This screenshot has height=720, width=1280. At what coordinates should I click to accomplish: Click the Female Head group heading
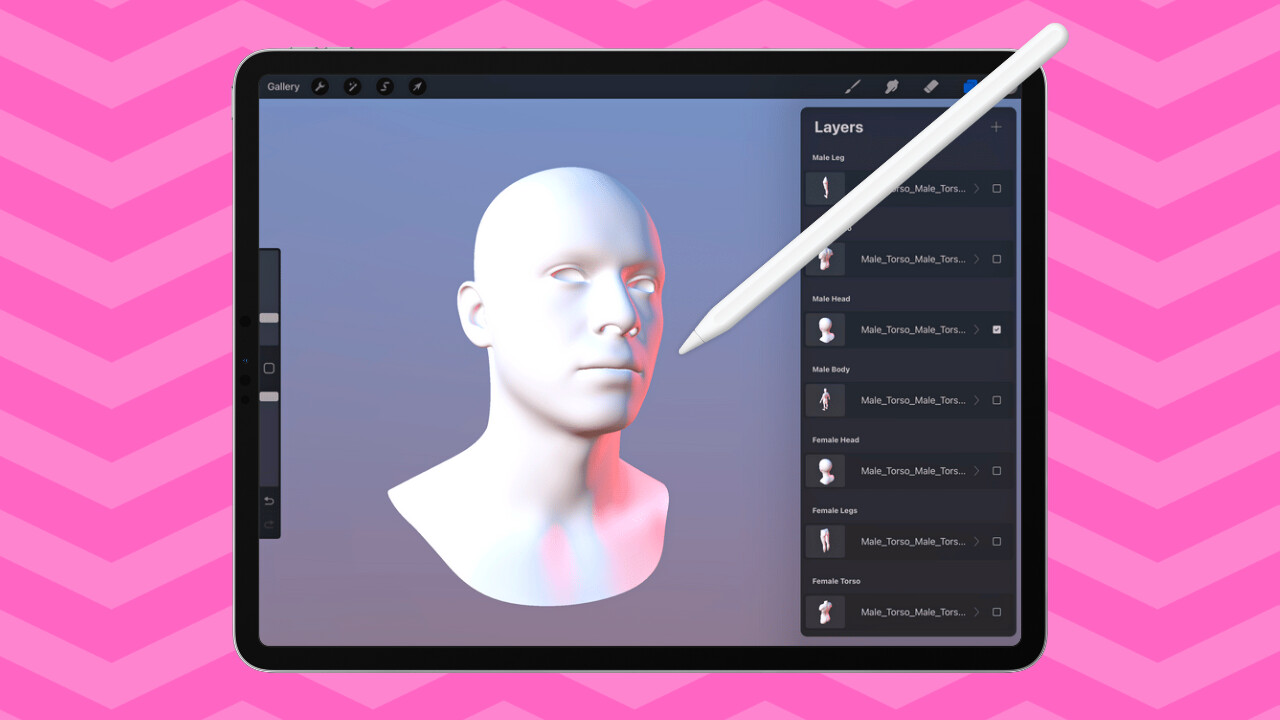836,440
